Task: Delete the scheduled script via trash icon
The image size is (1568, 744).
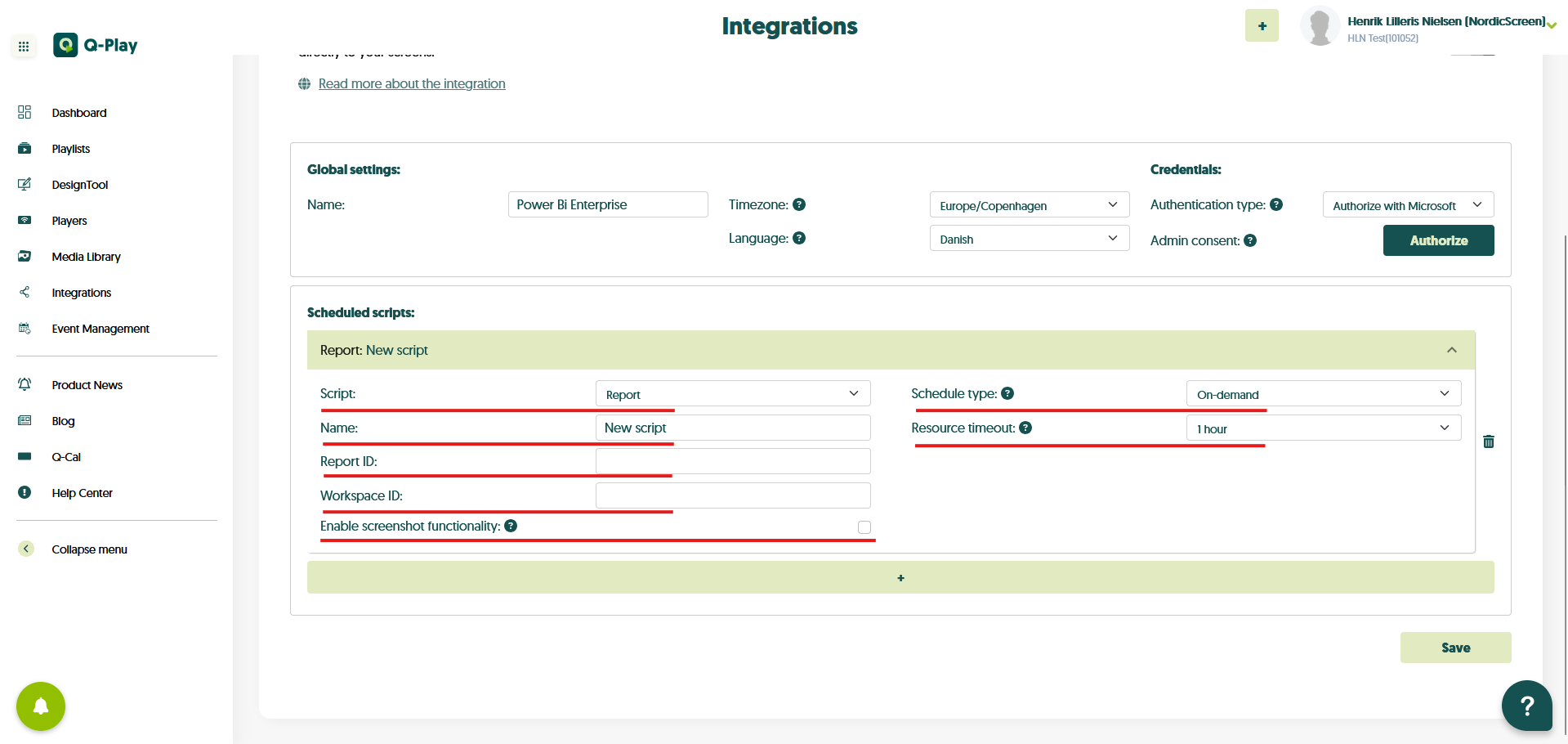Action: coord(1488,441)
